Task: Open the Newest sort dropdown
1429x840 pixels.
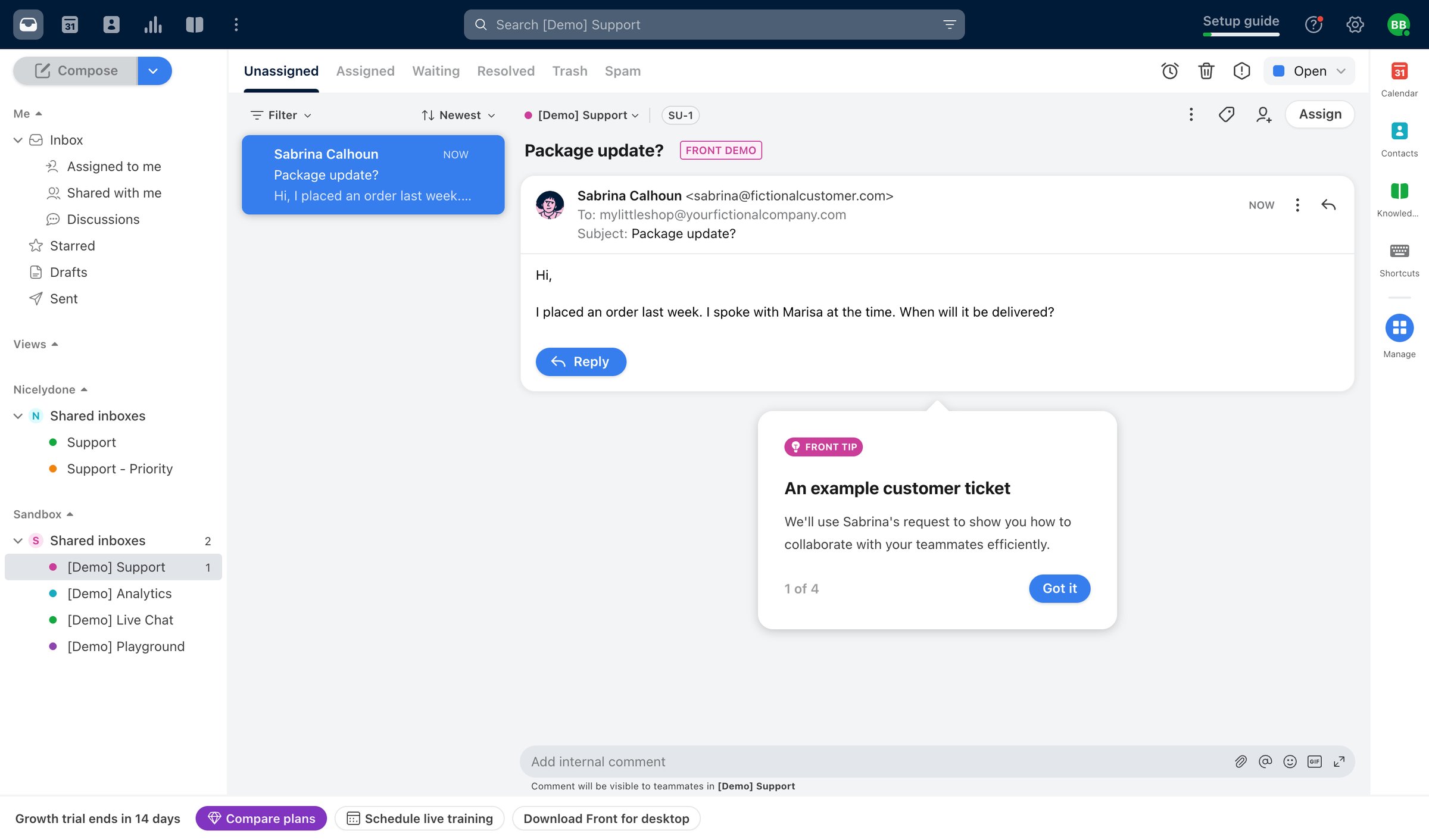Action: coord(458,115)
